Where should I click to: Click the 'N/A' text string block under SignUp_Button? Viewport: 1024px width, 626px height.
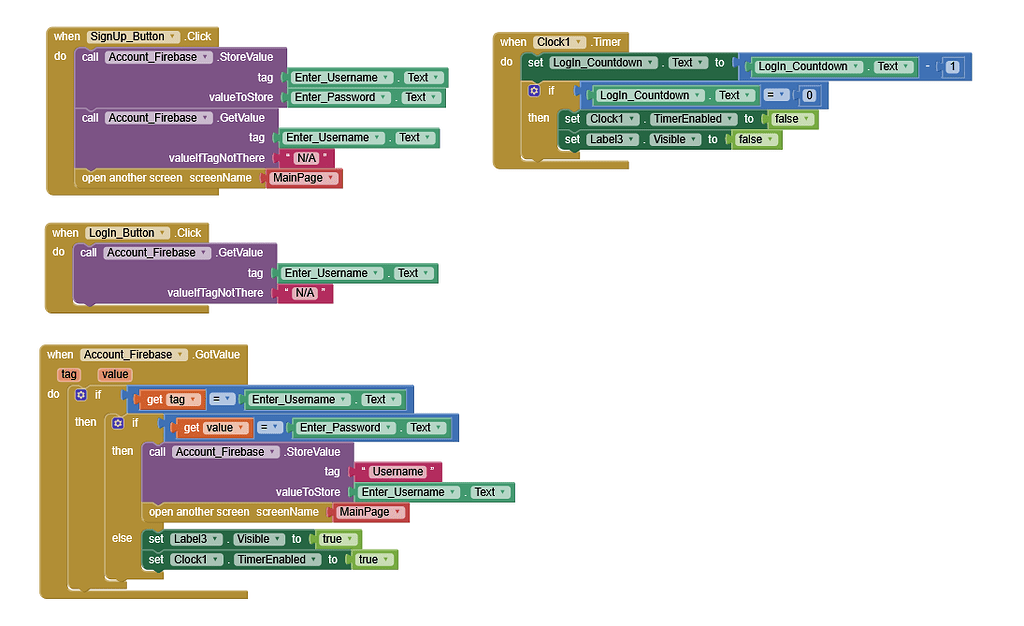(306, 158)
